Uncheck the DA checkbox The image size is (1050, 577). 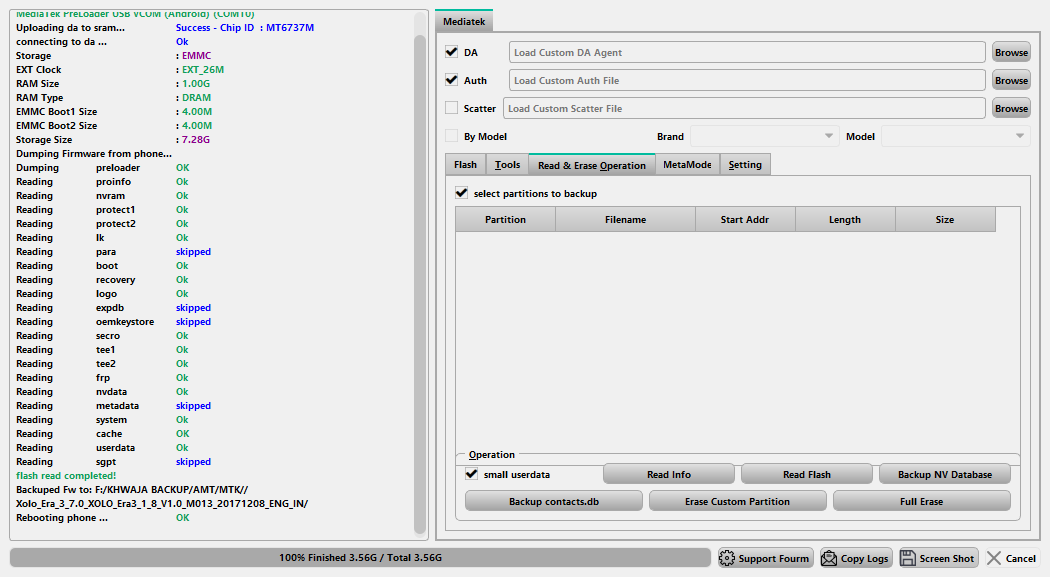[x=451, y=52]
